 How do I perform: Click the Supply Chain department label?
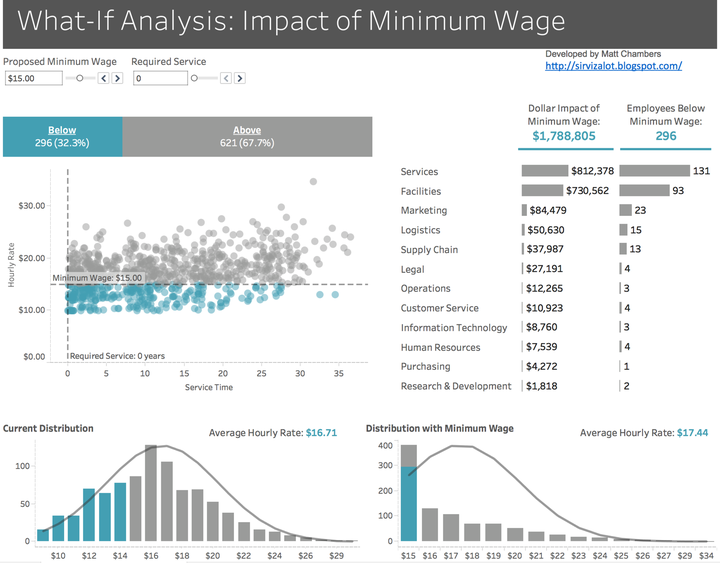coord(429,250)
